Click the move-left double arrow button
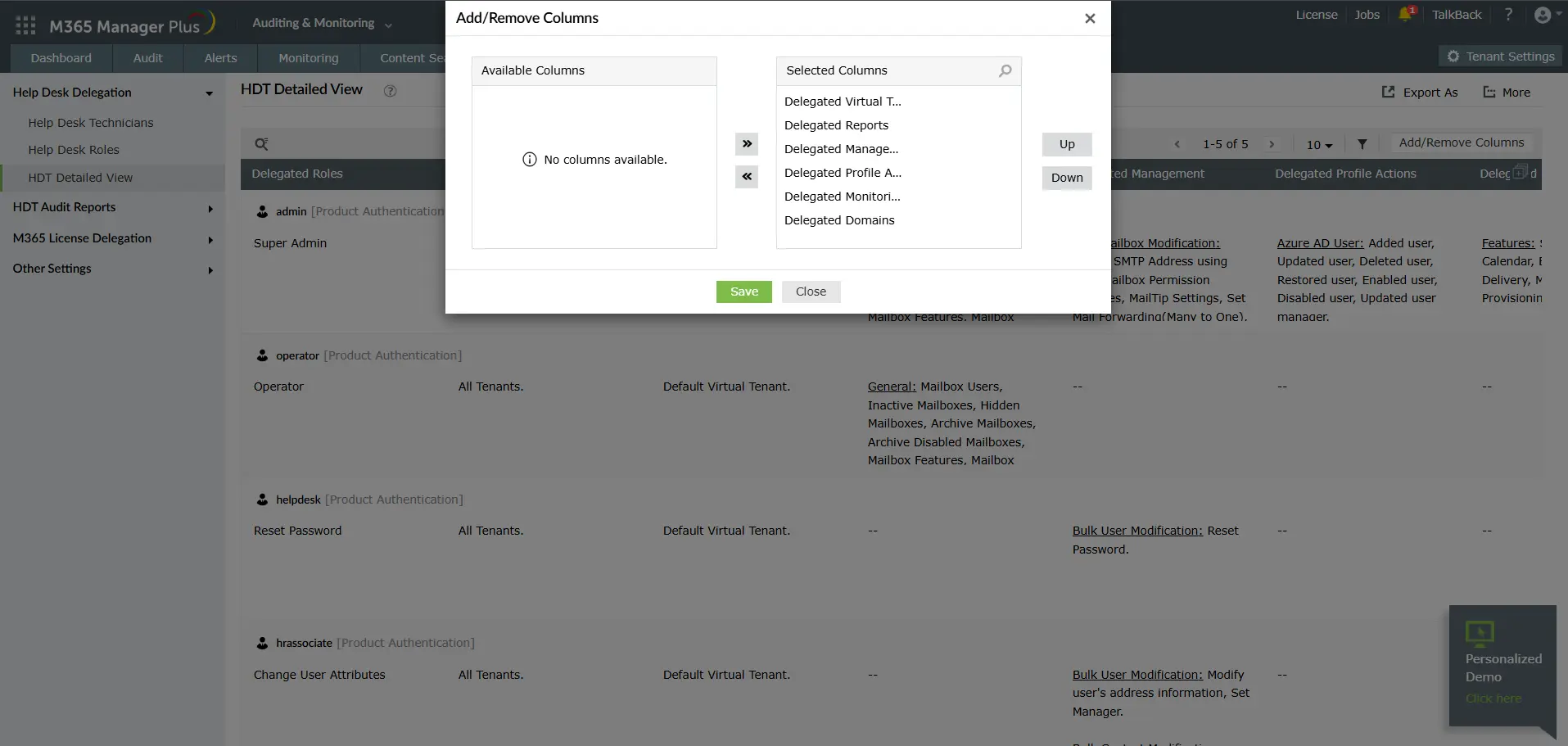 click(x=746, y=177)
